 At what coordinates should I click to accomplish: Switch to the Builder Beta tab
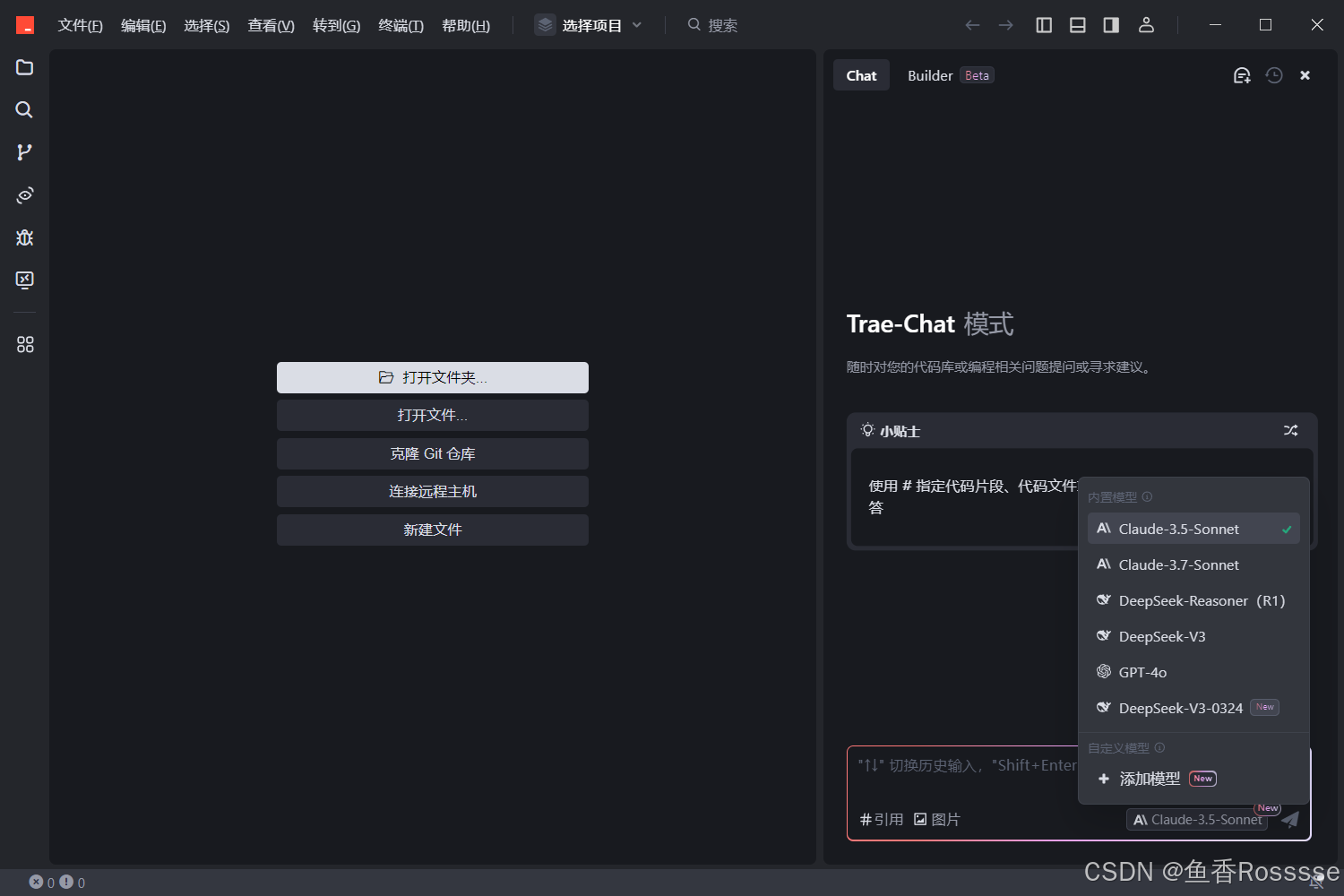[x=950, y=75]
